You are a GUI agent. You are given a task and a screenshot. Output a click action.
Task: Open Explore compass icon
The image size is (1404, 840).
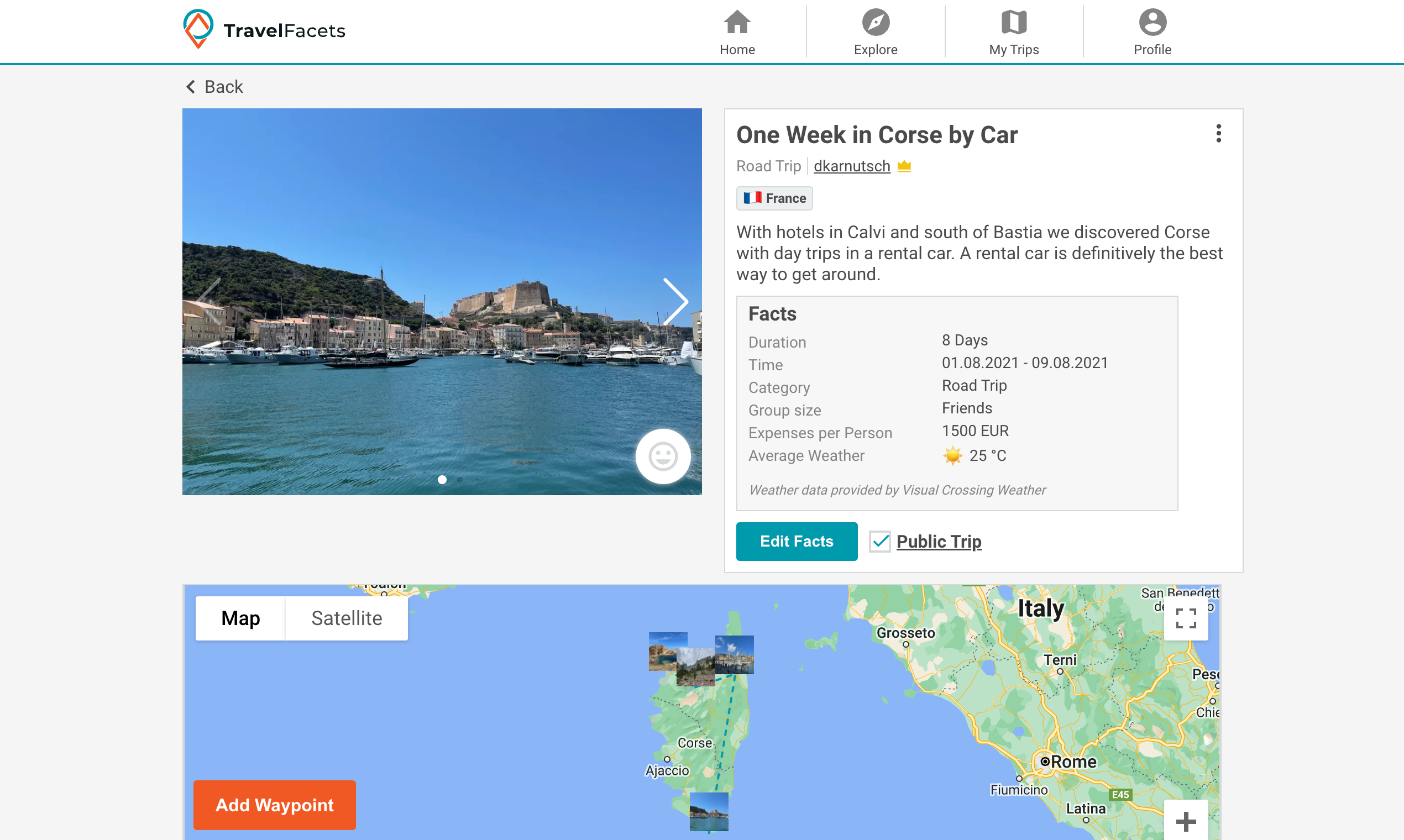[875, 23]
